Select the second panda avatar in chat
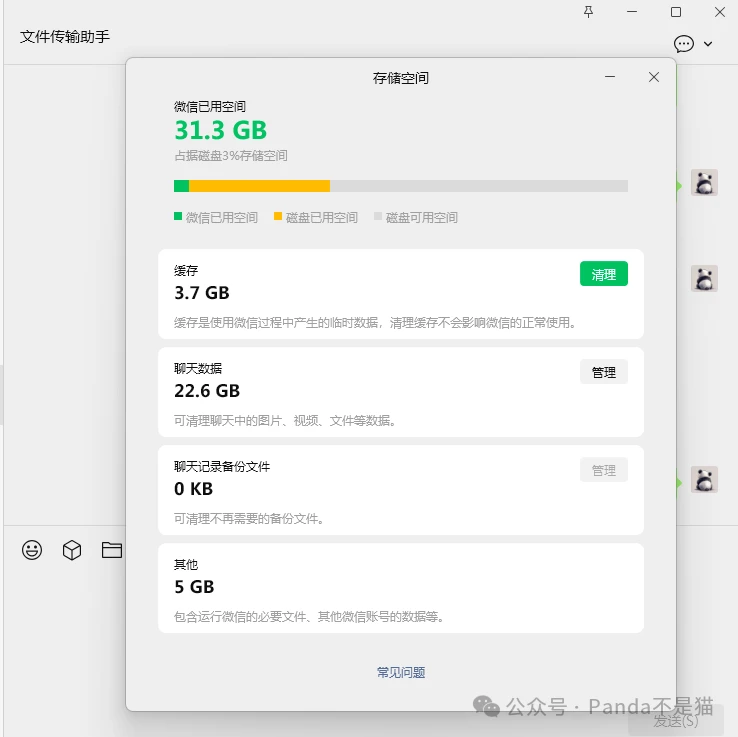The image size is (738, 737). click(705, 279)
